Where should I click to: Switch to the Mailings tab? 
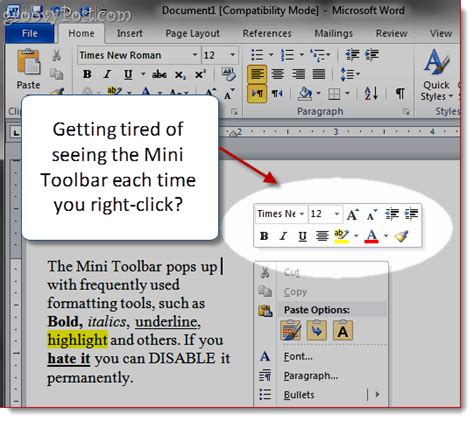tap(333, 33)
